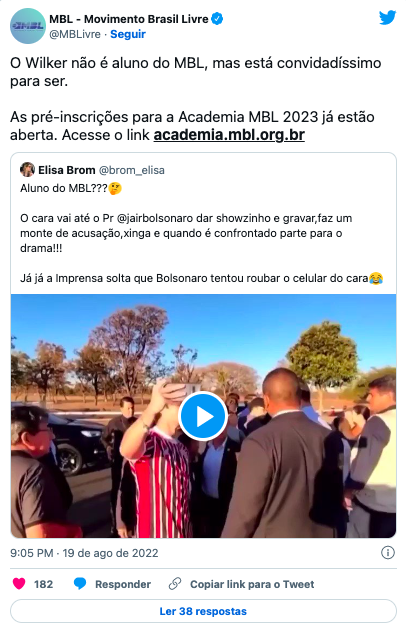Click the 182 likes count
The height and width of the screenshot is (628, 406).
pyautogui.click(x=43, y=584)
